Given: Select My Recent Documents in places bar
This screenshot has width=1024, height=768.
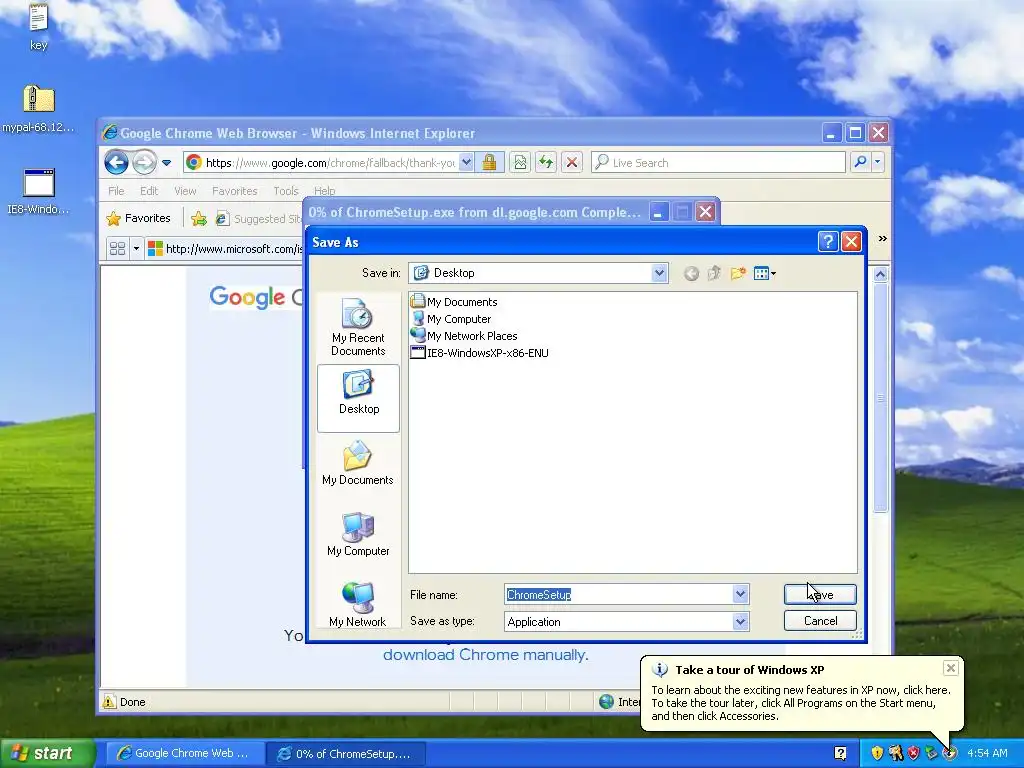Looking at the screenshot, I should [x=358, y=327].
